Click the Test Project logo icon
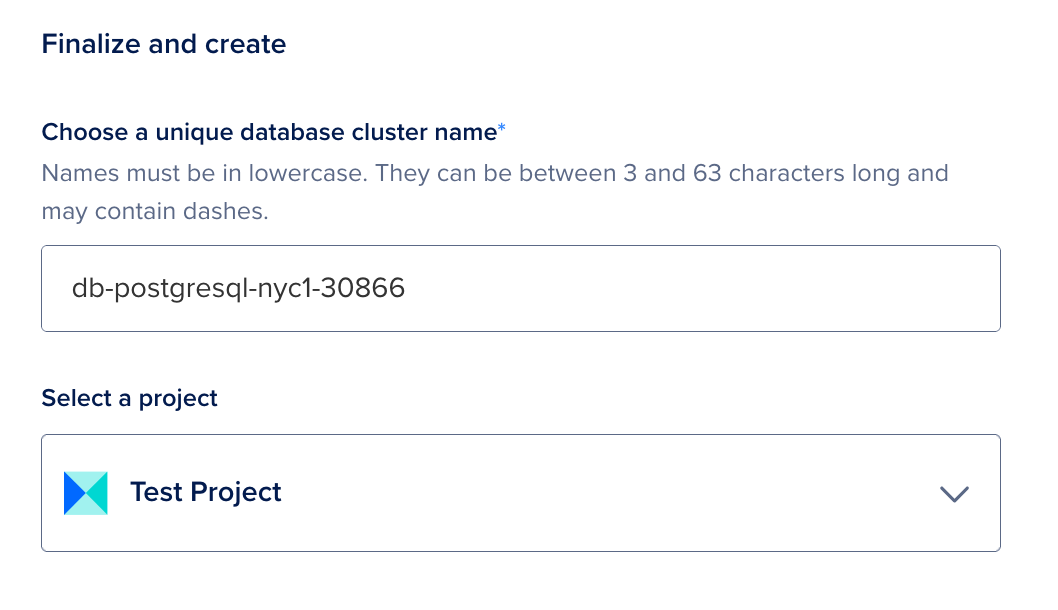 (85, 493)
